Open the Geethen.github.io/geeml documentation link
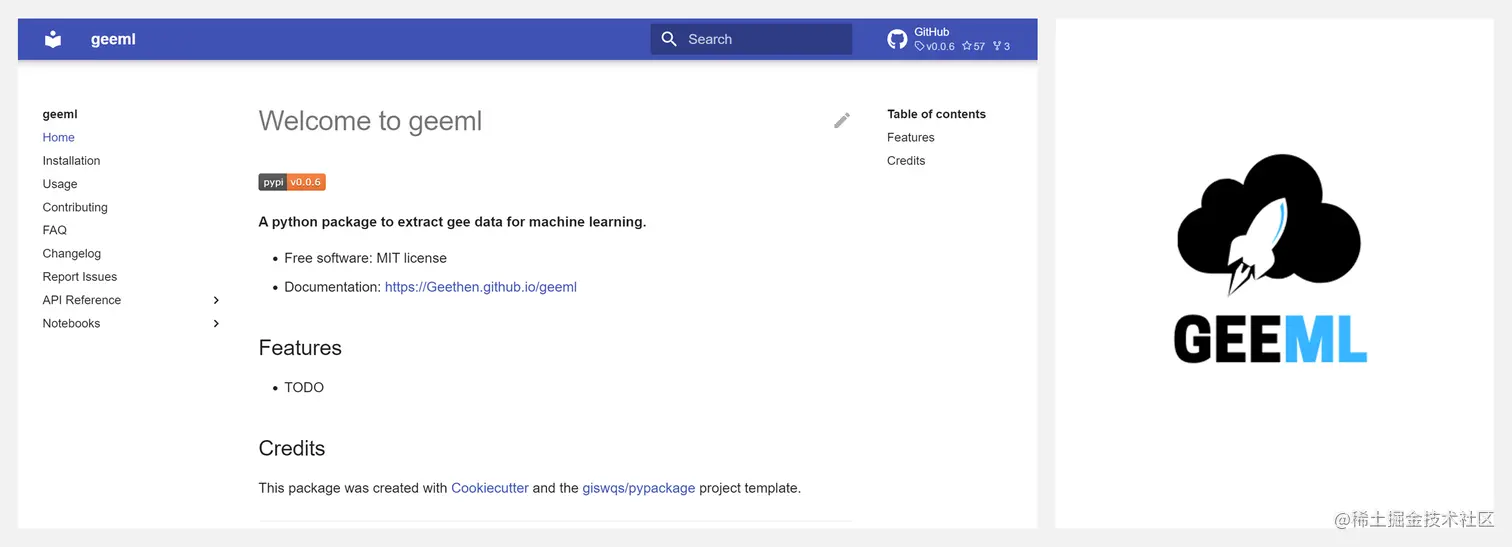The width and height of the screenshot is (1512, 547). tap(481, 287)
